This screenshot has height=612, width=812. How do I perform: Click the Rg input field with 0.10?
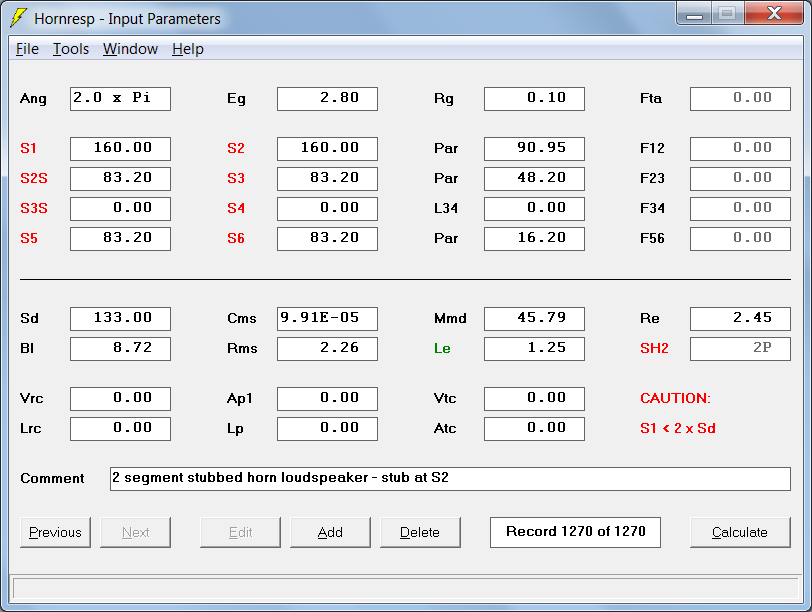534,99
